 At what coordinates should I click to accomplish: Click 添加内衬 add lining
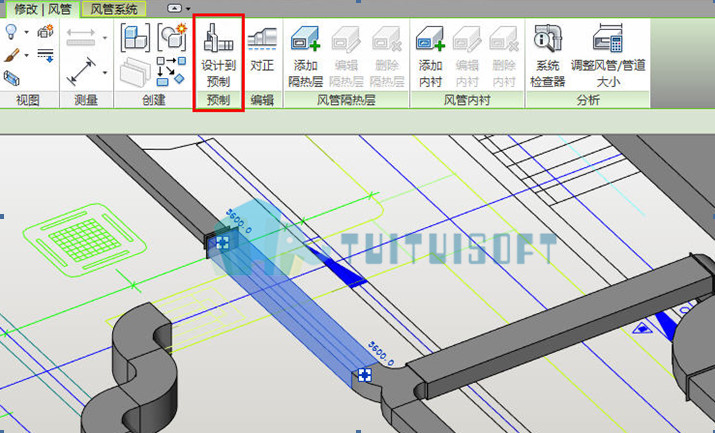pyautogui.click(x=430, y=57)
